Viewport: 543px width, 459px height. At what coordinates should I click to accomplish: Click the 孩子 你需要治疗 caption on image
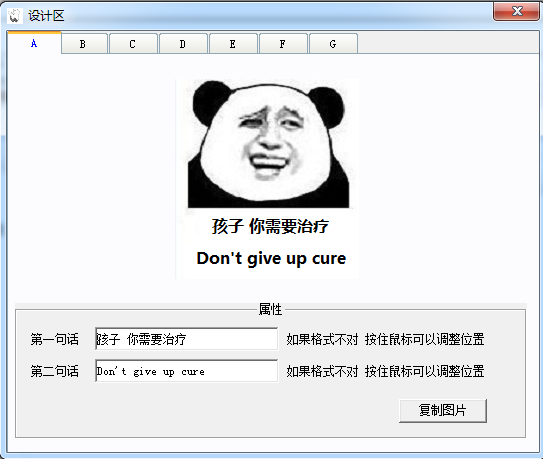coord(270,227)
